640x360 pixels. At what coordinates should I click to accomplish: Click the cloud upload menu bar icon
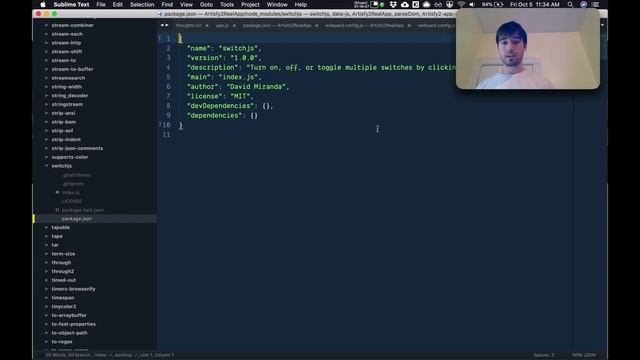(x=404, y=4)
